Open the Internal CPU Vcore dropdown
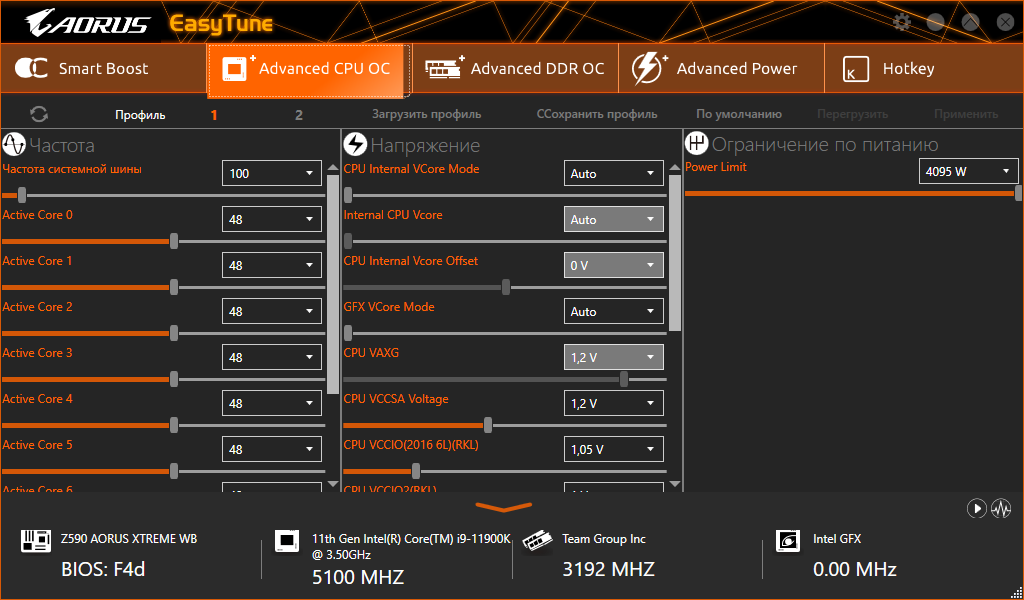Image resolution: width=1024 pixels, height=600 pixels. (614, 219)
